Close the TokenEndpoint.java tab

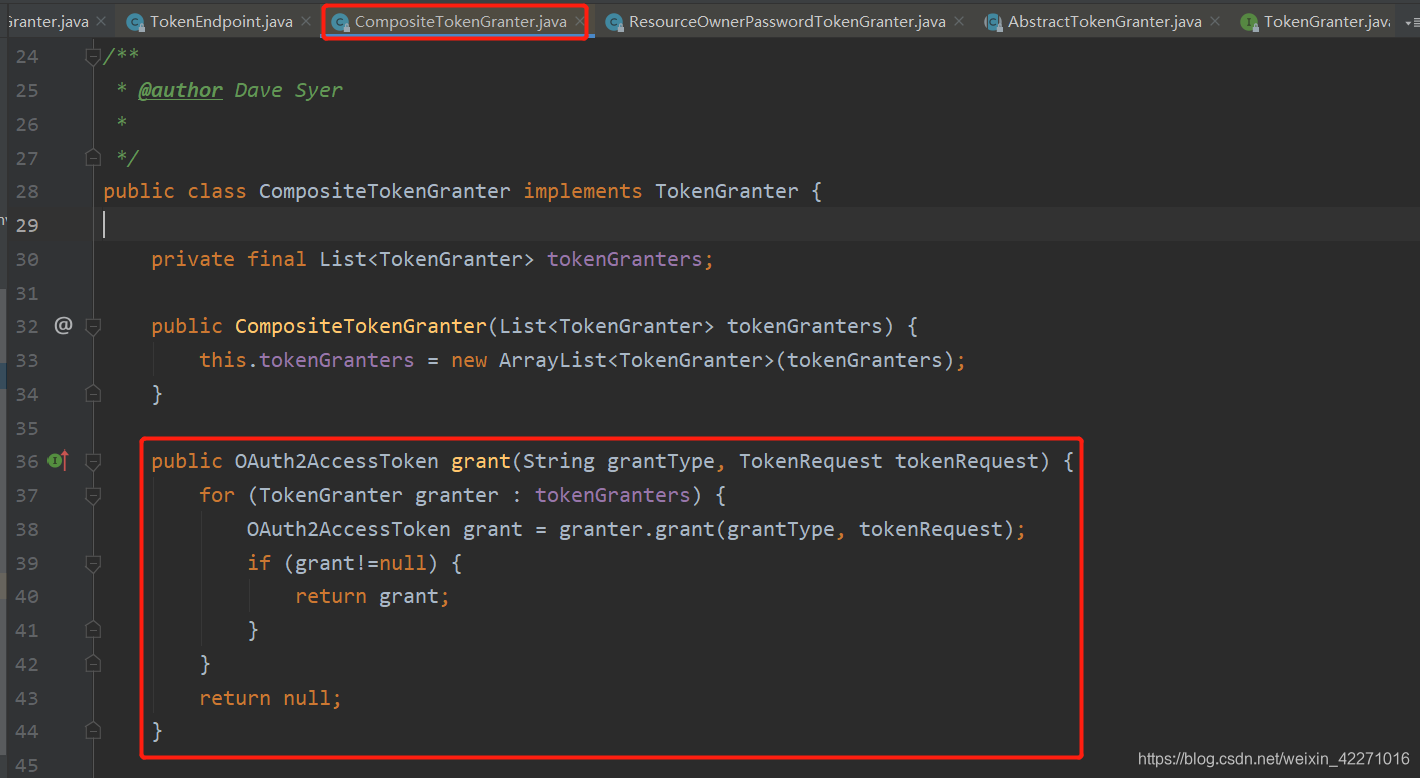click(305, 21)
